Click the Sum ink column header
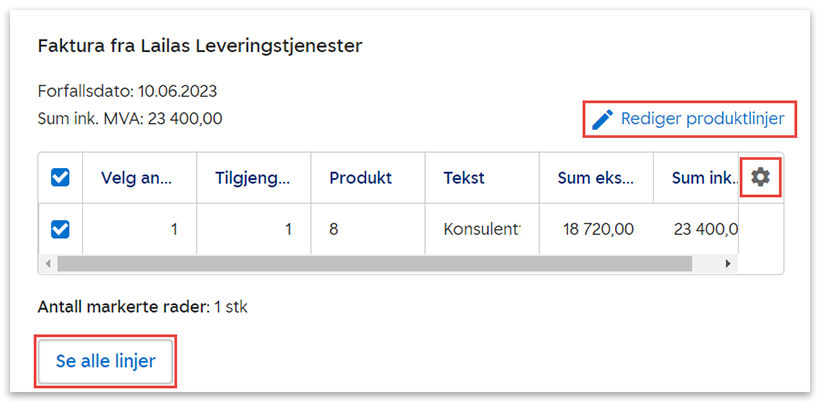 (x=702, y=178)
